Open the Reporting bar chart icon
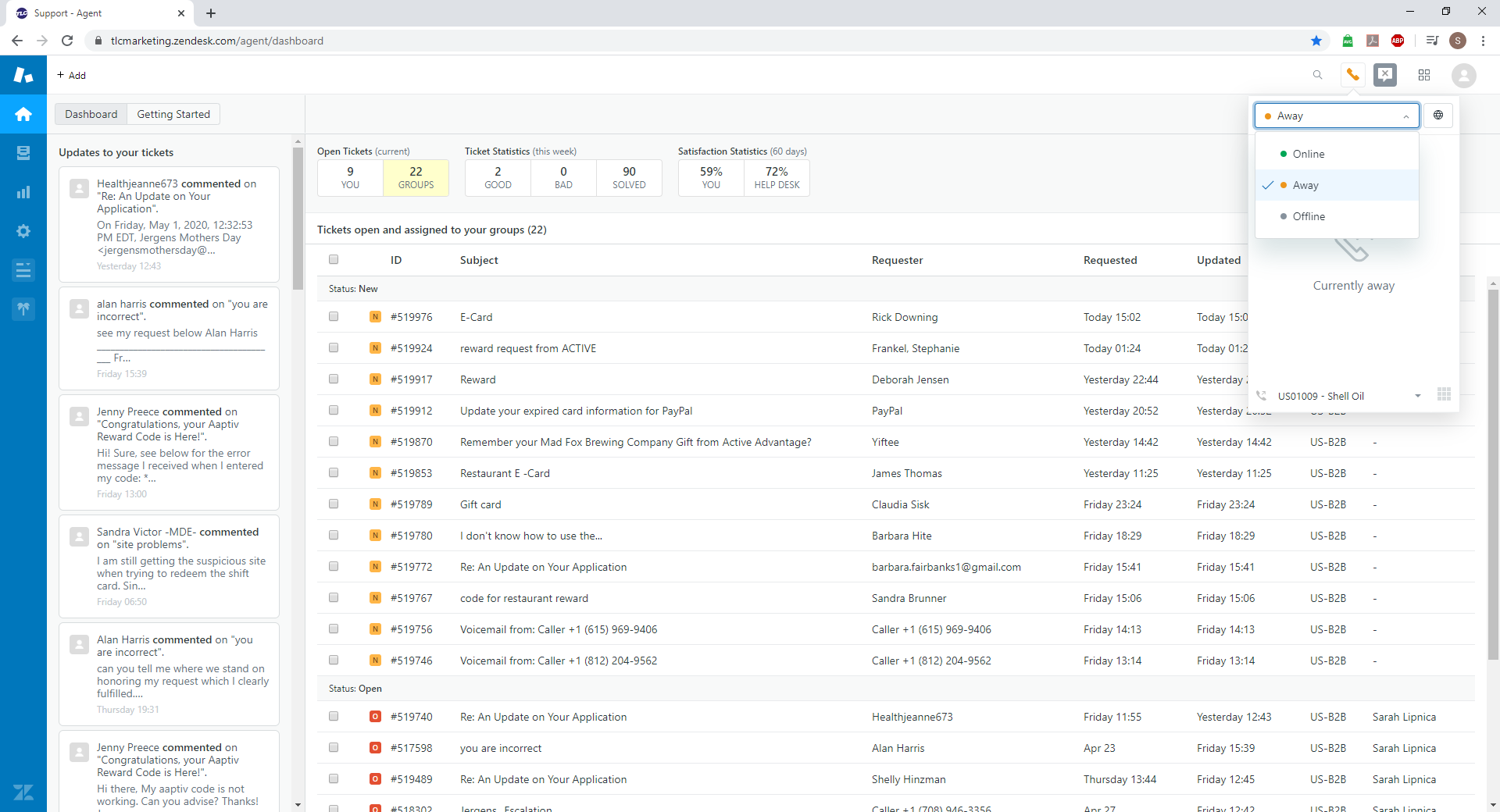 pyautogui.click(x=23, y=192)
